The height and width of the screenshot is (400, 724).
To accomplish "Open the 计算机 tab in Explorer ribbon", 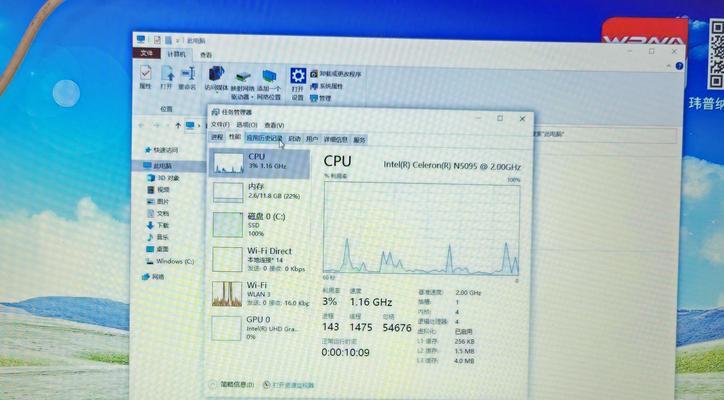I will pyautogui.click(x=176, y=54).
